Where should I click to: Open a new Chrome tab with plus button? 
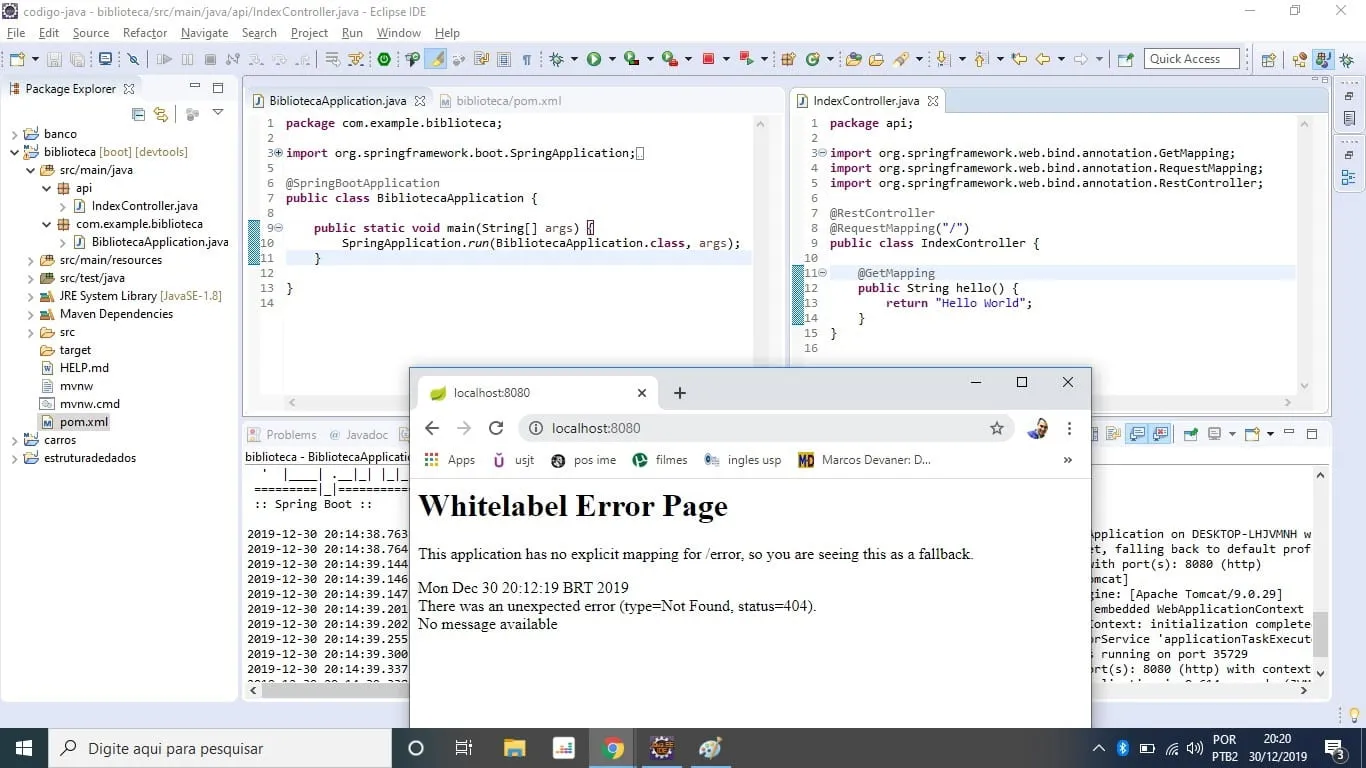coord(680,393)
